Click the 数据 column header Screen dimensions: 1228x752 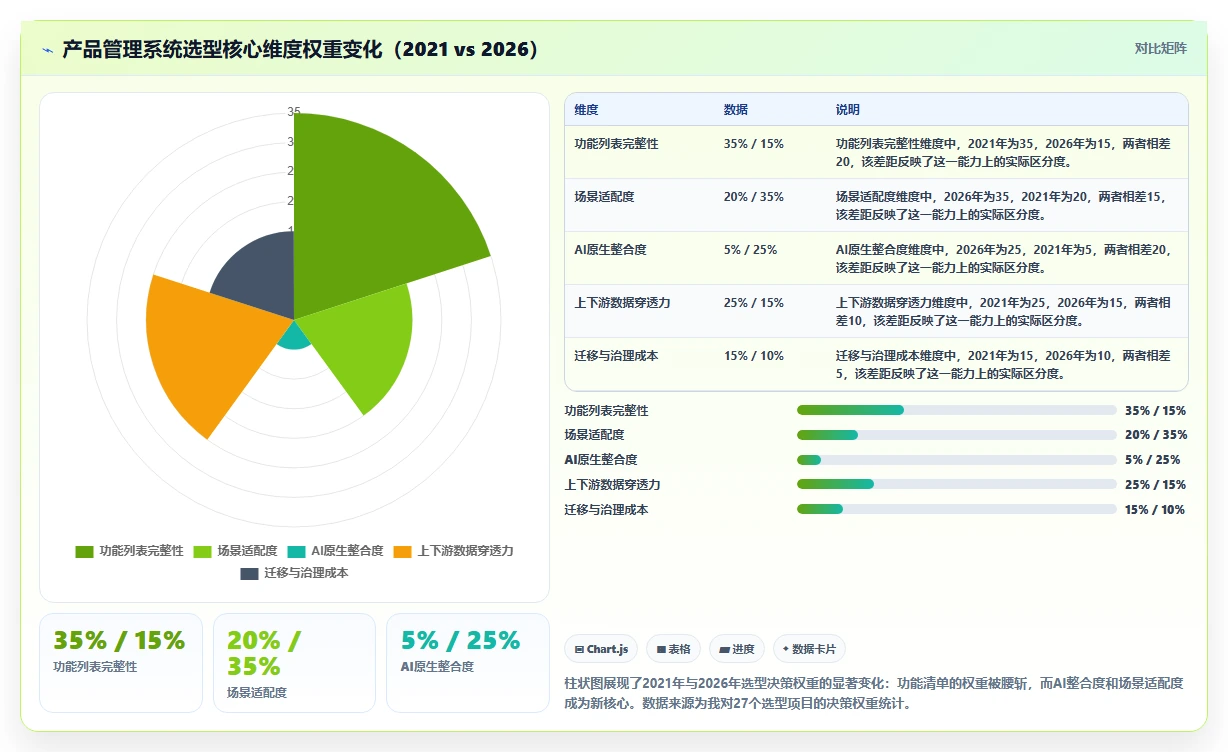coord(735,110)
